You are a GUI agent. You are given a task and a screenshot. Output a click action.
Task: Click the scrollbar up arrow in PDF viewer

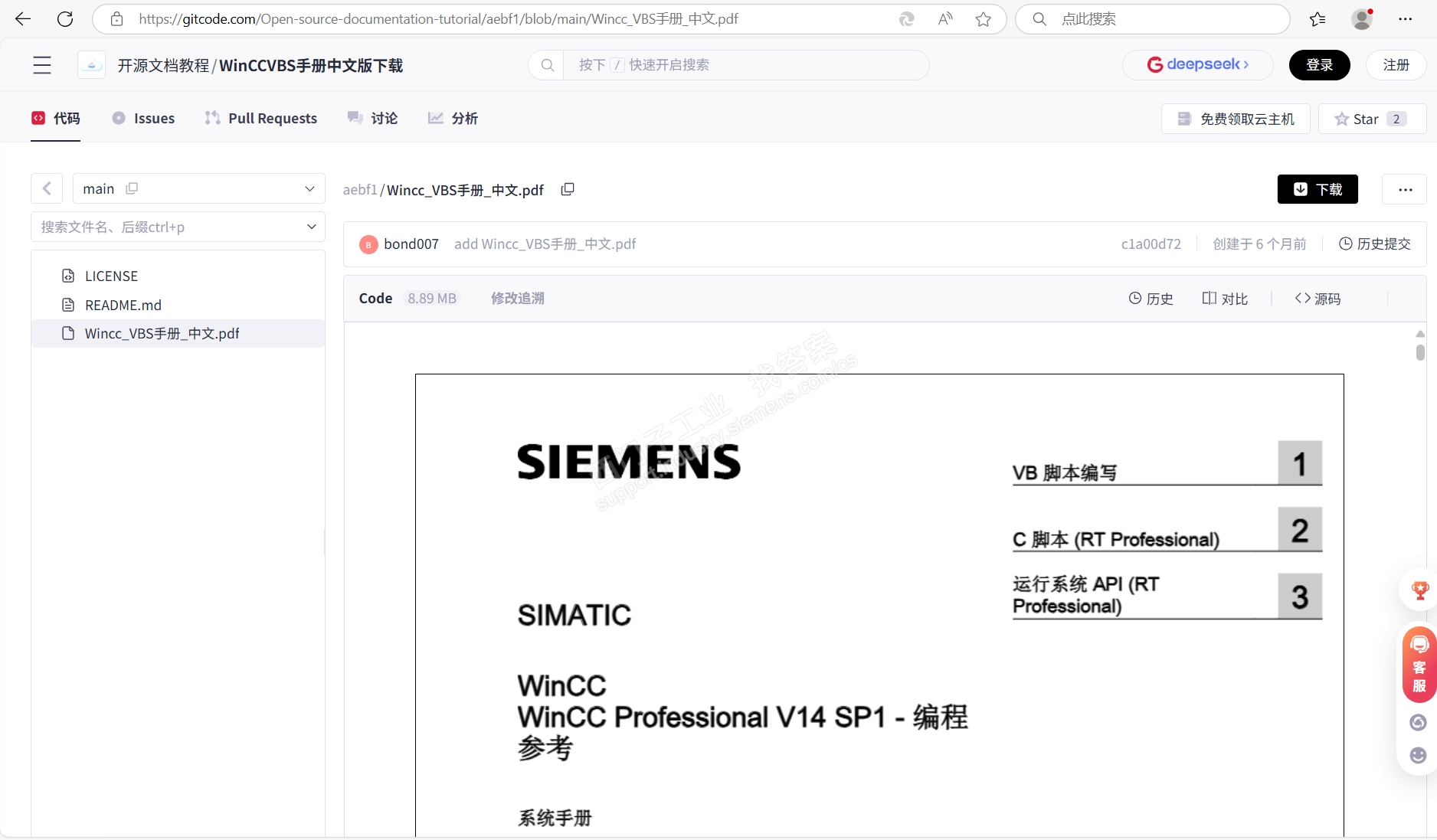[x=1420, y=334]
